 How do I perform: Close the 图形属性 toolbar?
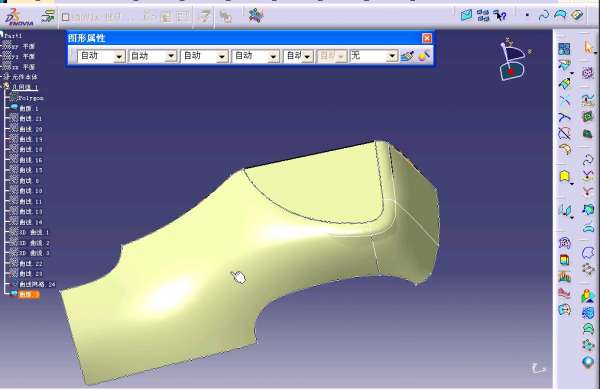(427, 38)
